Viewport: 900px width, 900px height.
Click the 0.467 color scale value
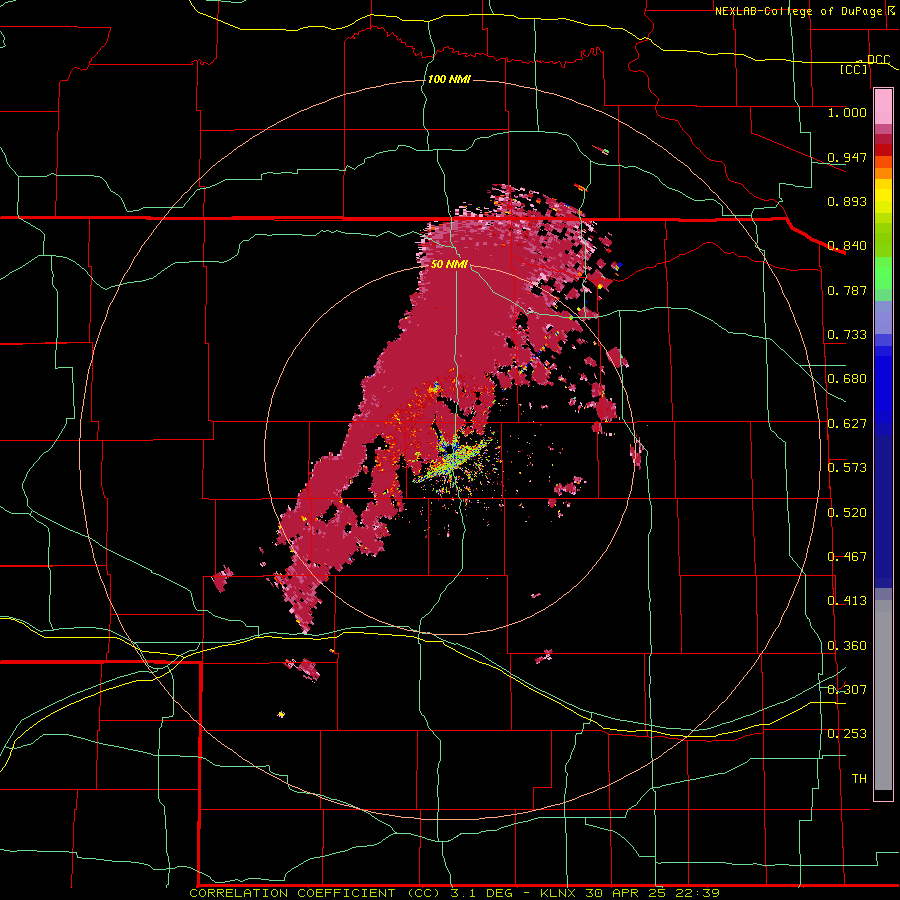click(x=847, y=557)
